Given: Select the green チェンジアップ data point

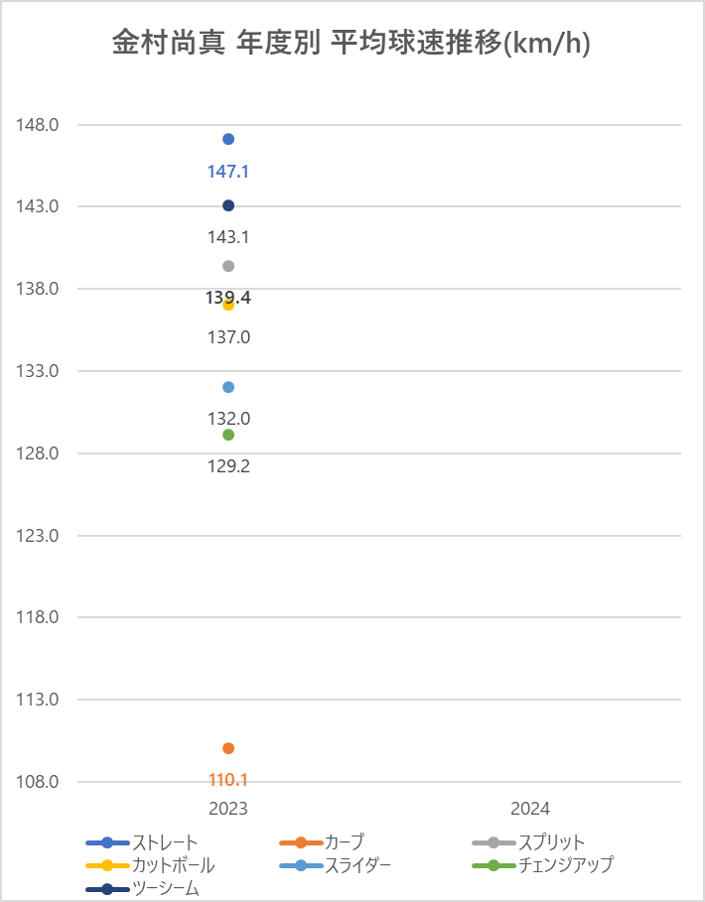Looking at the screenshot, I should [228, 434].
